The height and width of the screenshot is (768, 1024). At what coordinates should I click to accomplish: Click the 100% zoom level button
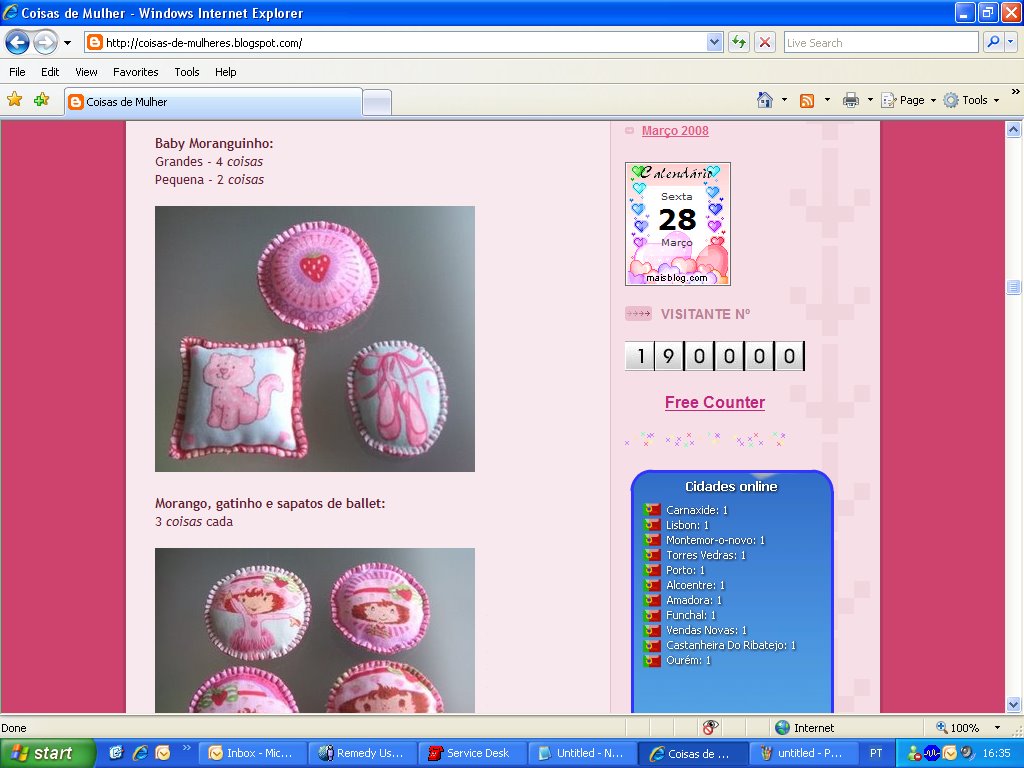click(x=957, y=728)
